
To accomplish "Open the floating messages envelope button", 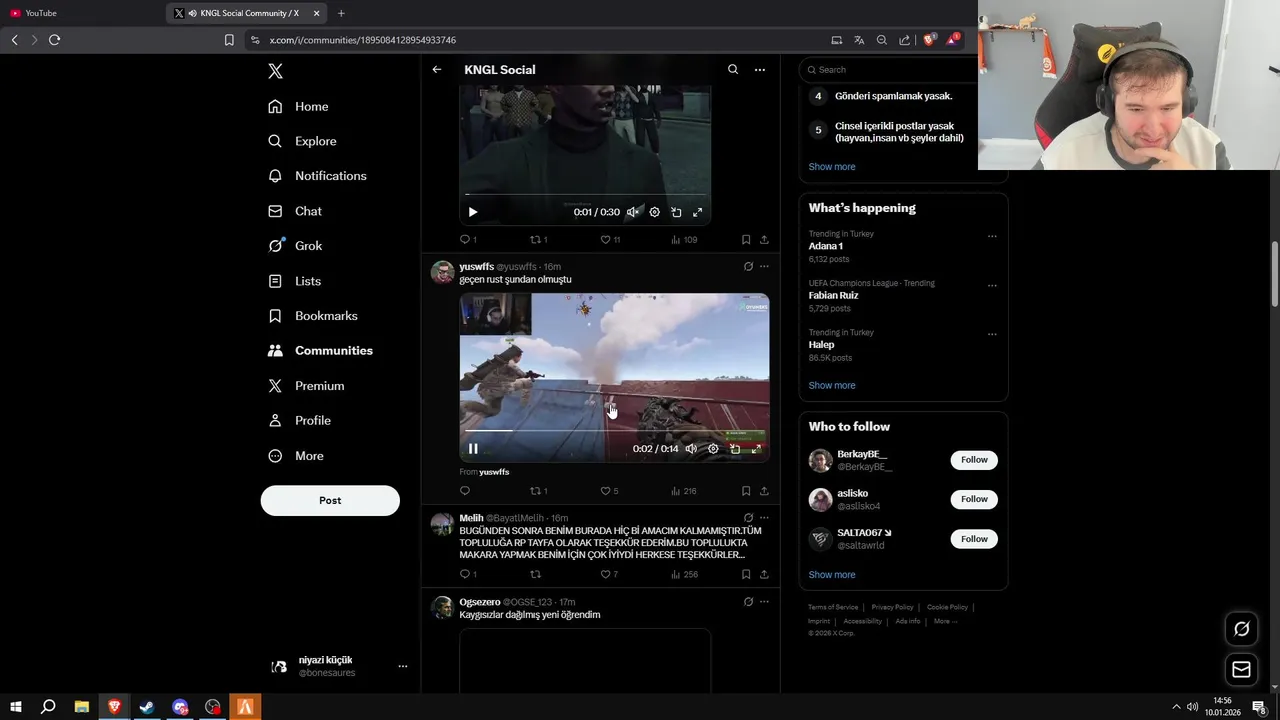I will [1241, 670].
